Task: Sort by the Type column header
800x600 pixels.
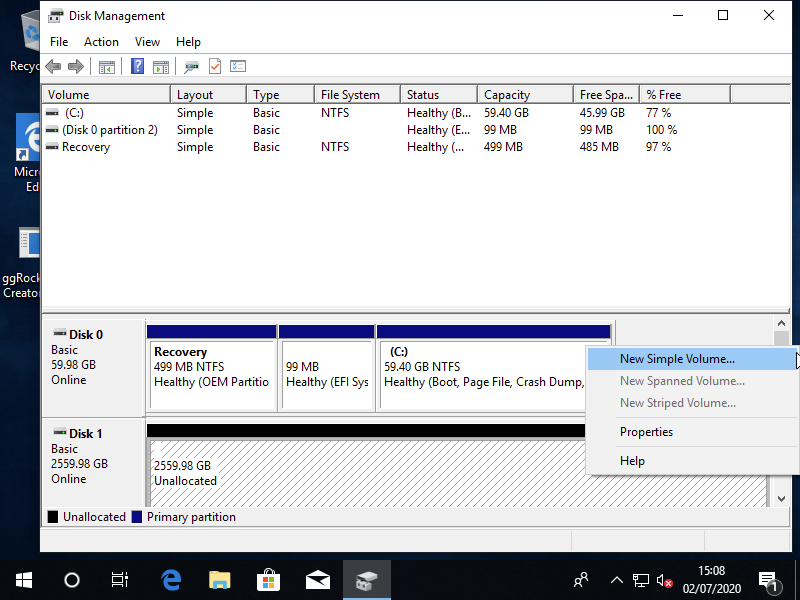Action: (x=280, y=95)
